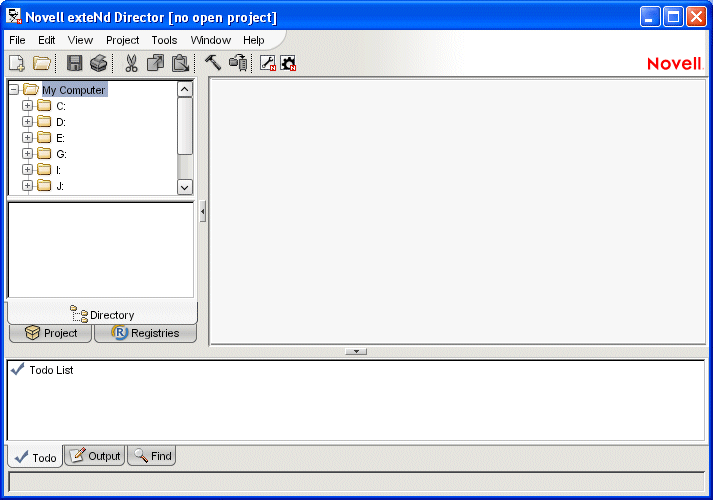The height and width of the screenshot is (500, 713).
Task: Click the Paste clipboard icon
Action: [181, 63]
